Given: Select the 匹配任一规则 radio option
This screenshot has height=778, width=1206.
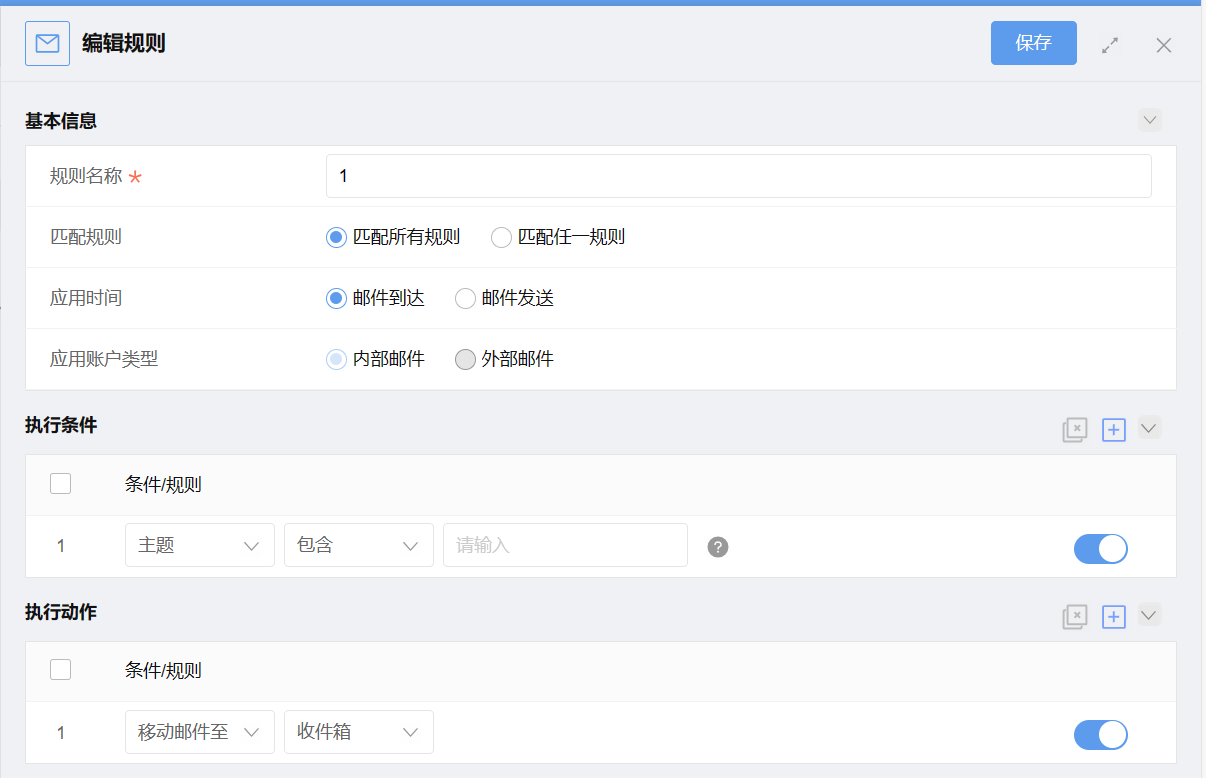Looking at the screenshot, I should point(501,237).
